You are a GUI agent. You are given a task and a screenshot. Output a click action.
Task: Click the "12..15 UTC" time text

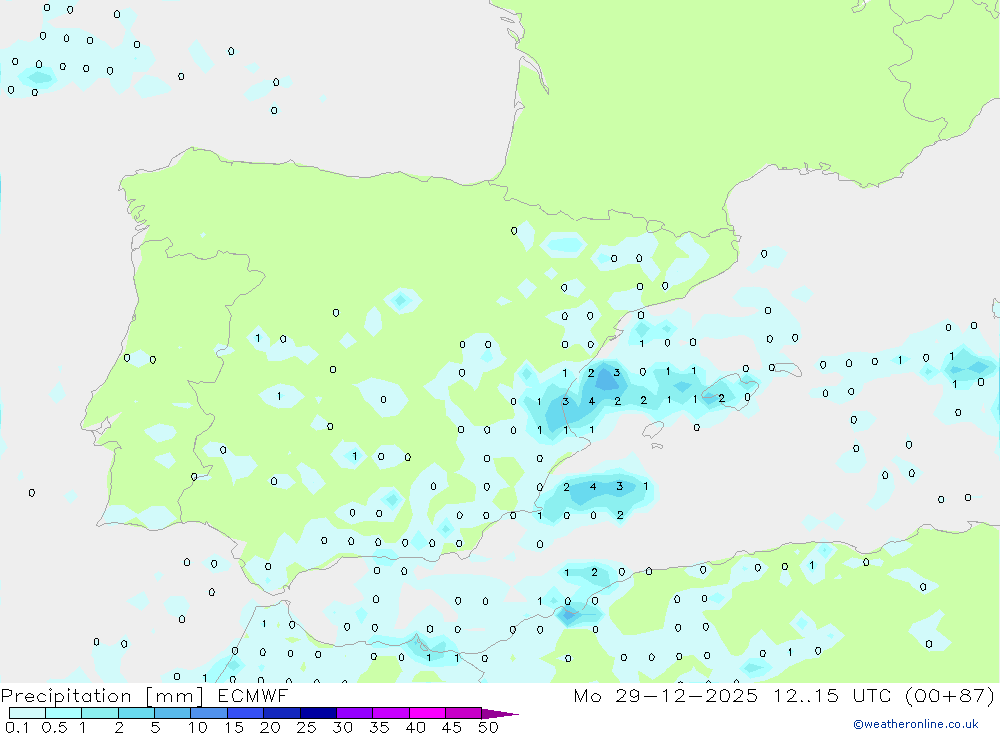click(832, 696)
